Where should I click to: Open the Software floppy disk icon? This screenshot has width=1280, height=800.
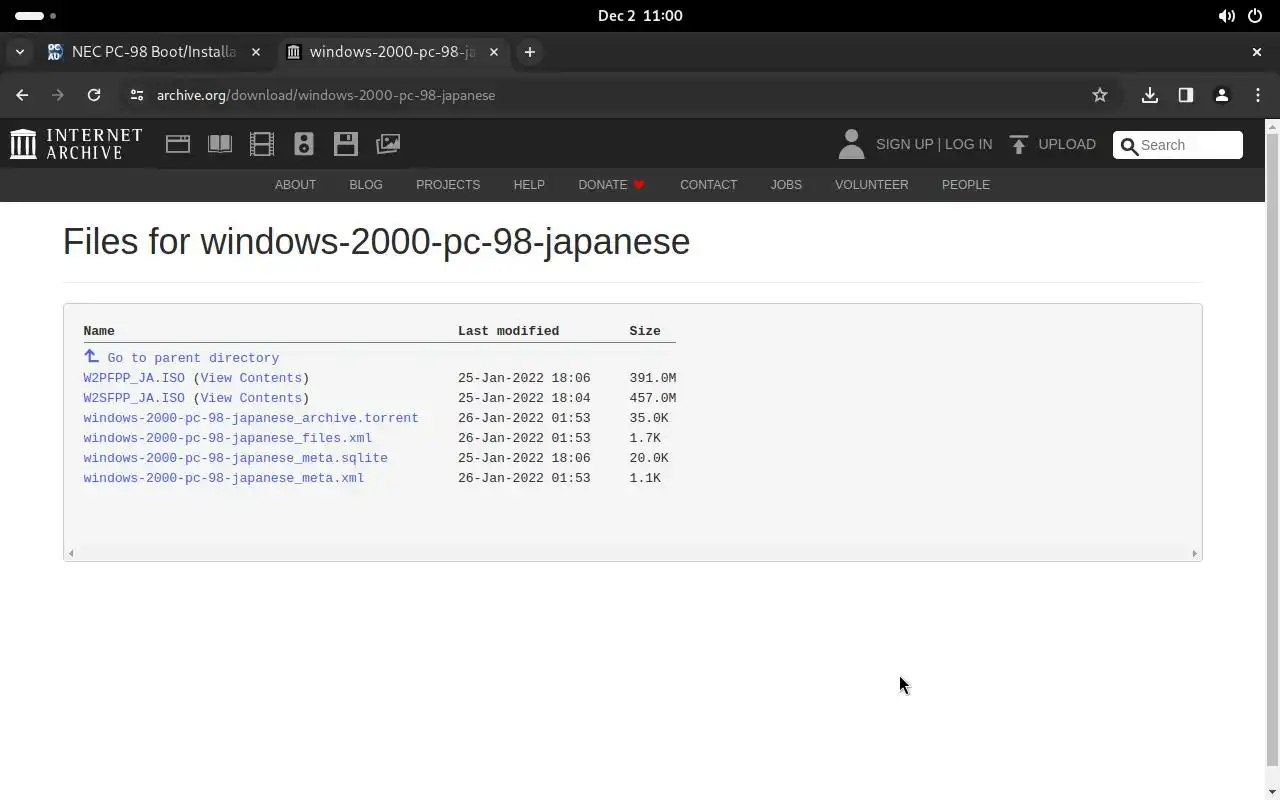click(346, 144)
